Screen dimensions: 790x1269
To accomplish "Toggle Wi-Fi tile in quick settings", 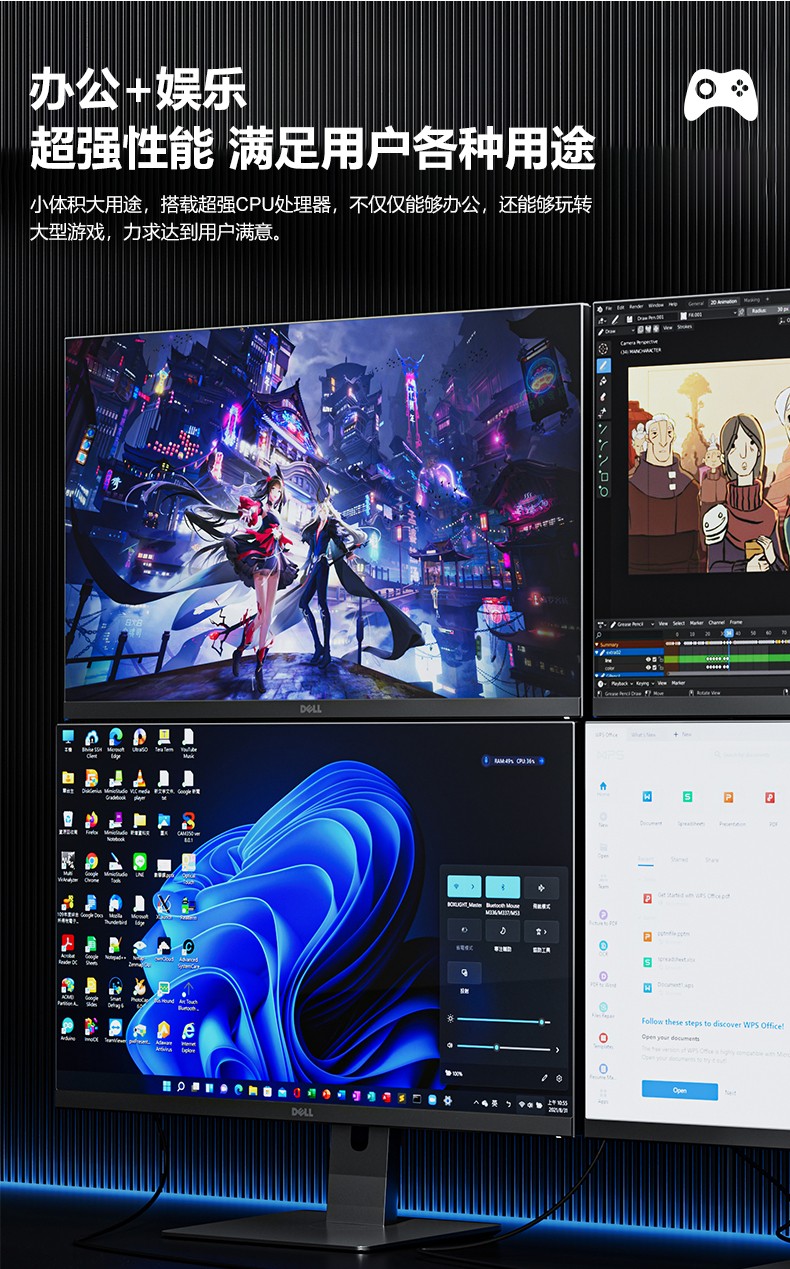I will [464, 887].
